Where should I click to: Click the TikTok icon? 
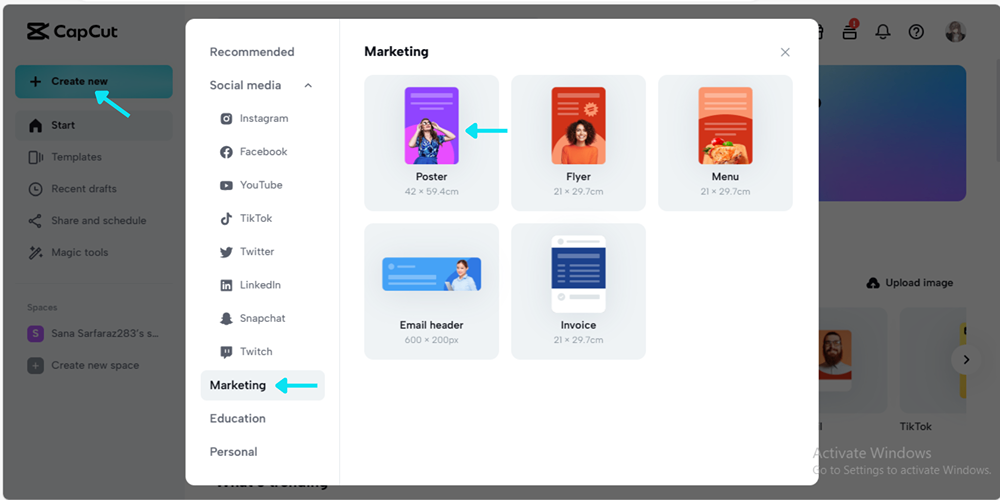226,219
